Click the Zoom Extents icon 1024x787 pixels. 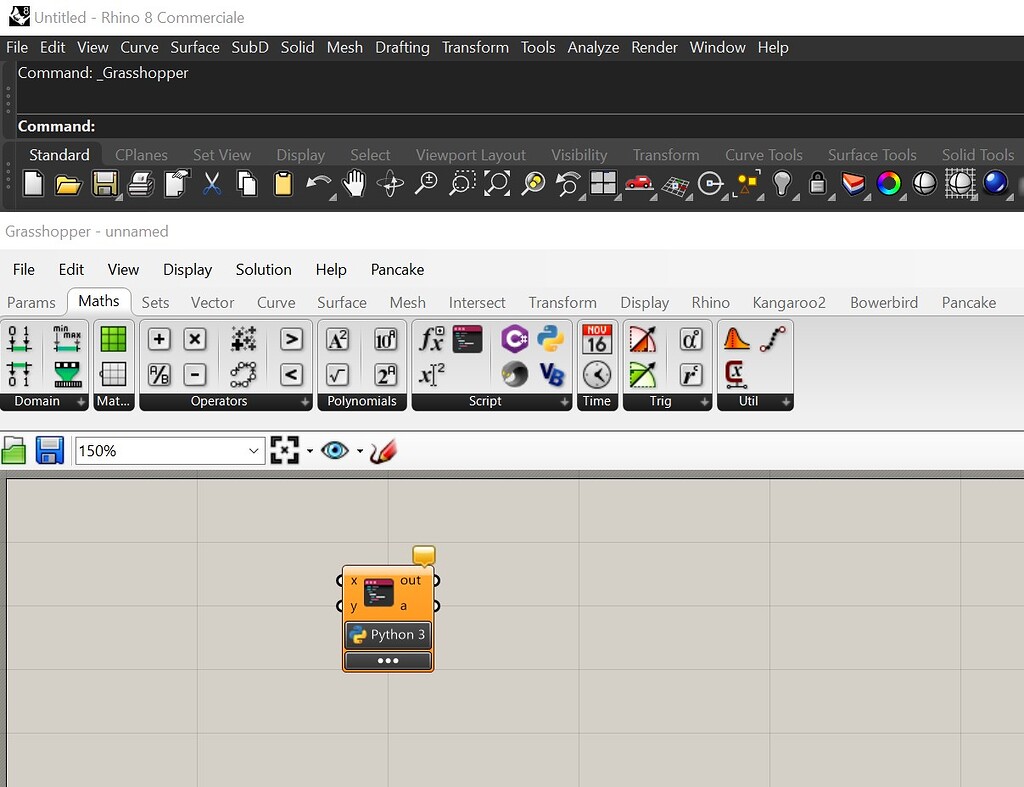pos(497,184)
